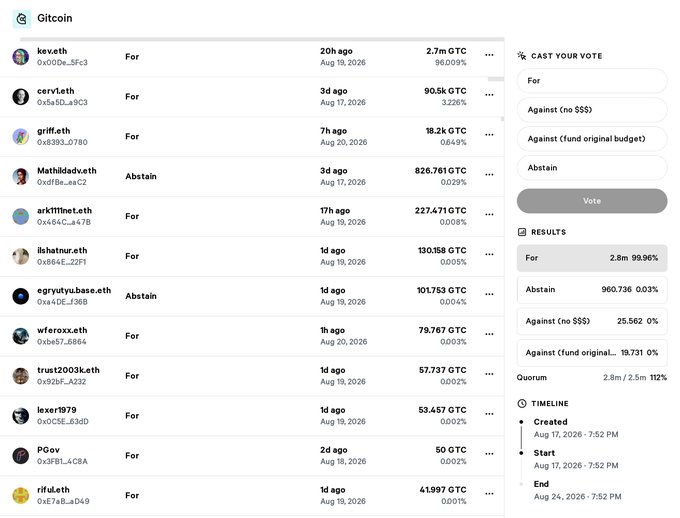This screenshot has width=680, height=518.
Task: Click the For result bar
Action: (592, 258)
